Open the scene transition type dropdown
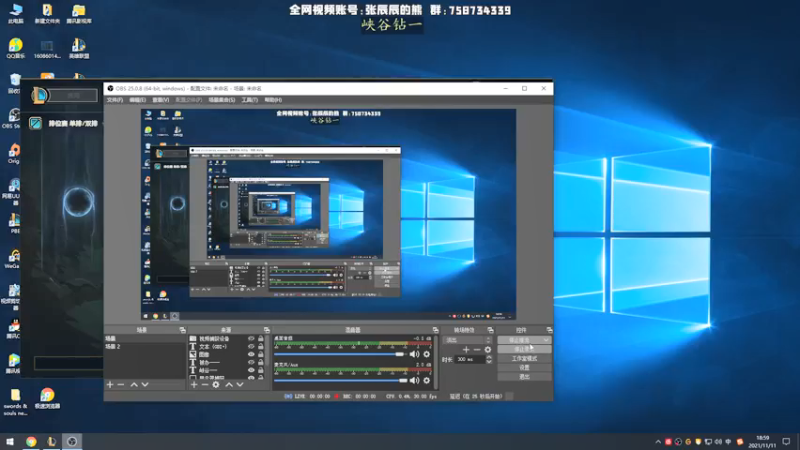The height and width of the screenshot is (450, 800). [468, 340]
